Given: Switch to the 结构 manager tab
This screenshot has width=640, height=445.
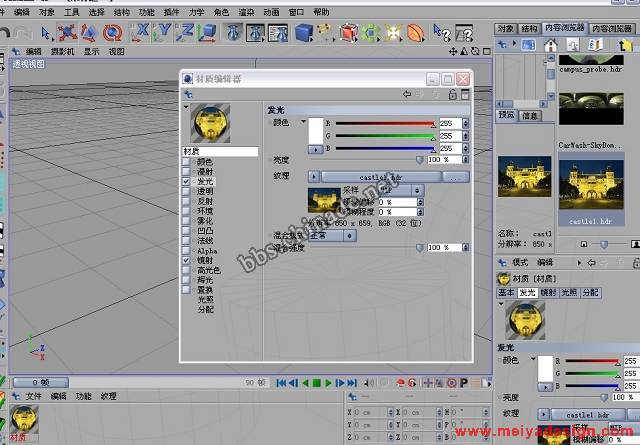Looking at the screenshot, I should point(529,29).
